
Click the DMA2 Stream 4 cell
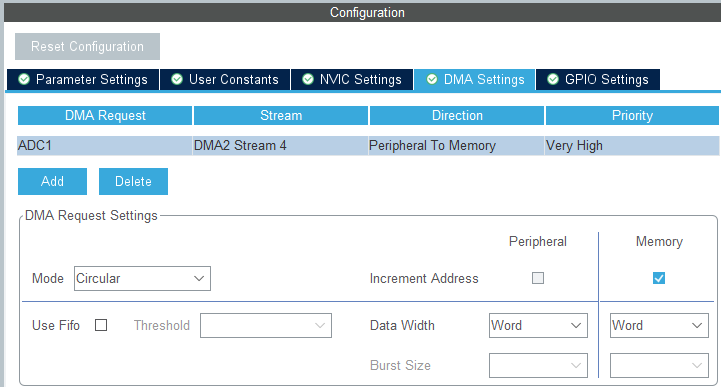[x=280, y=146]
